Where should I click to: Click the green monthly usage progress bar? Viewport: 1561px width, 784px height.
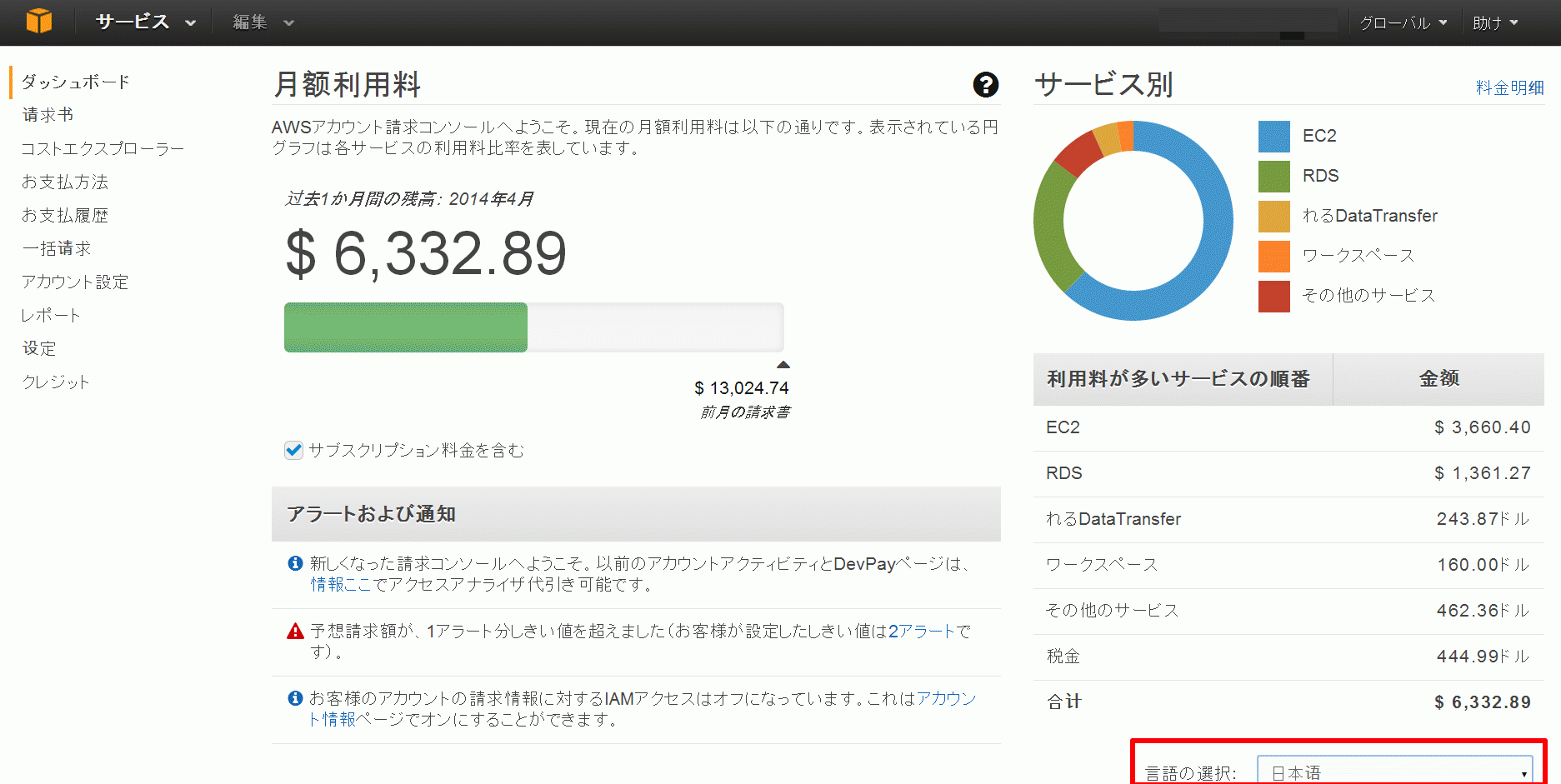(406, 327)
